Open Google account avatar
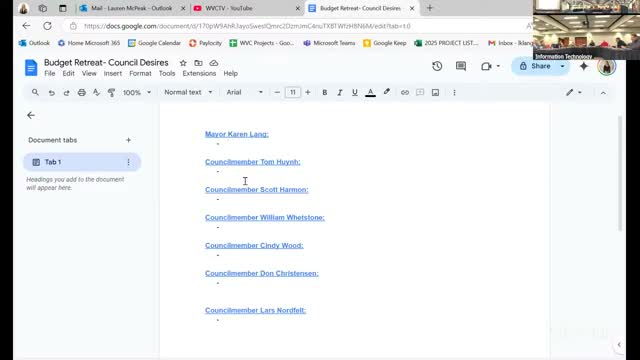This screenshot has width=640, height=360. (607, 67)
